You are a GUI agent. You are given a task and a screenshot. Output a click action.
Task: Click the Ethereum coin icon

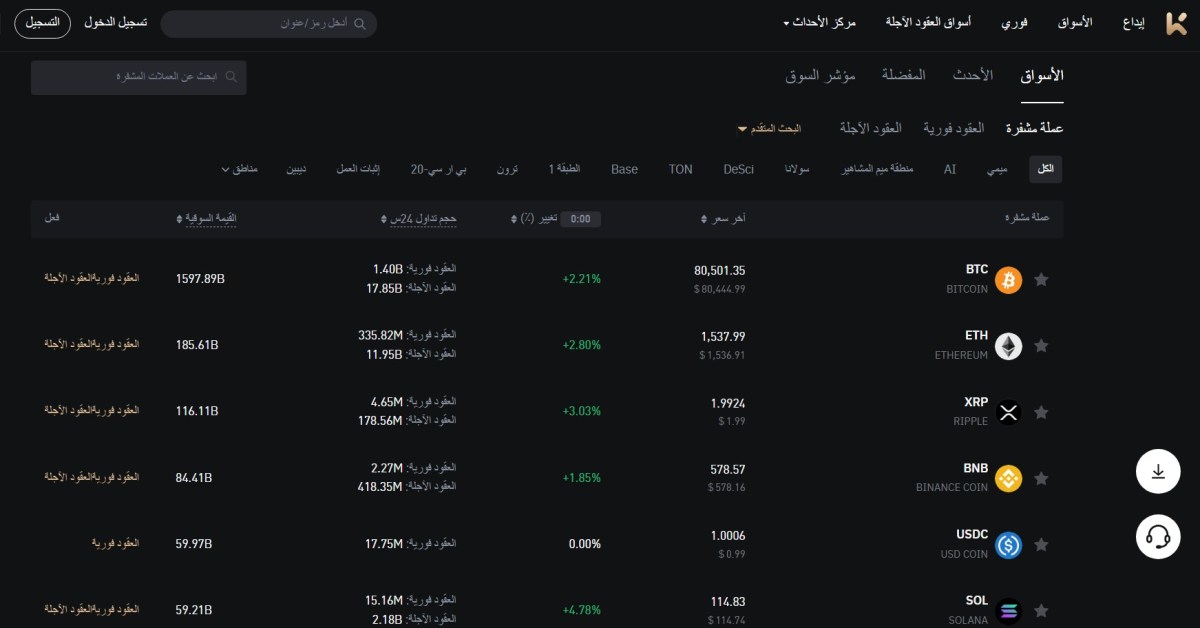click(x=1008, y=345)
